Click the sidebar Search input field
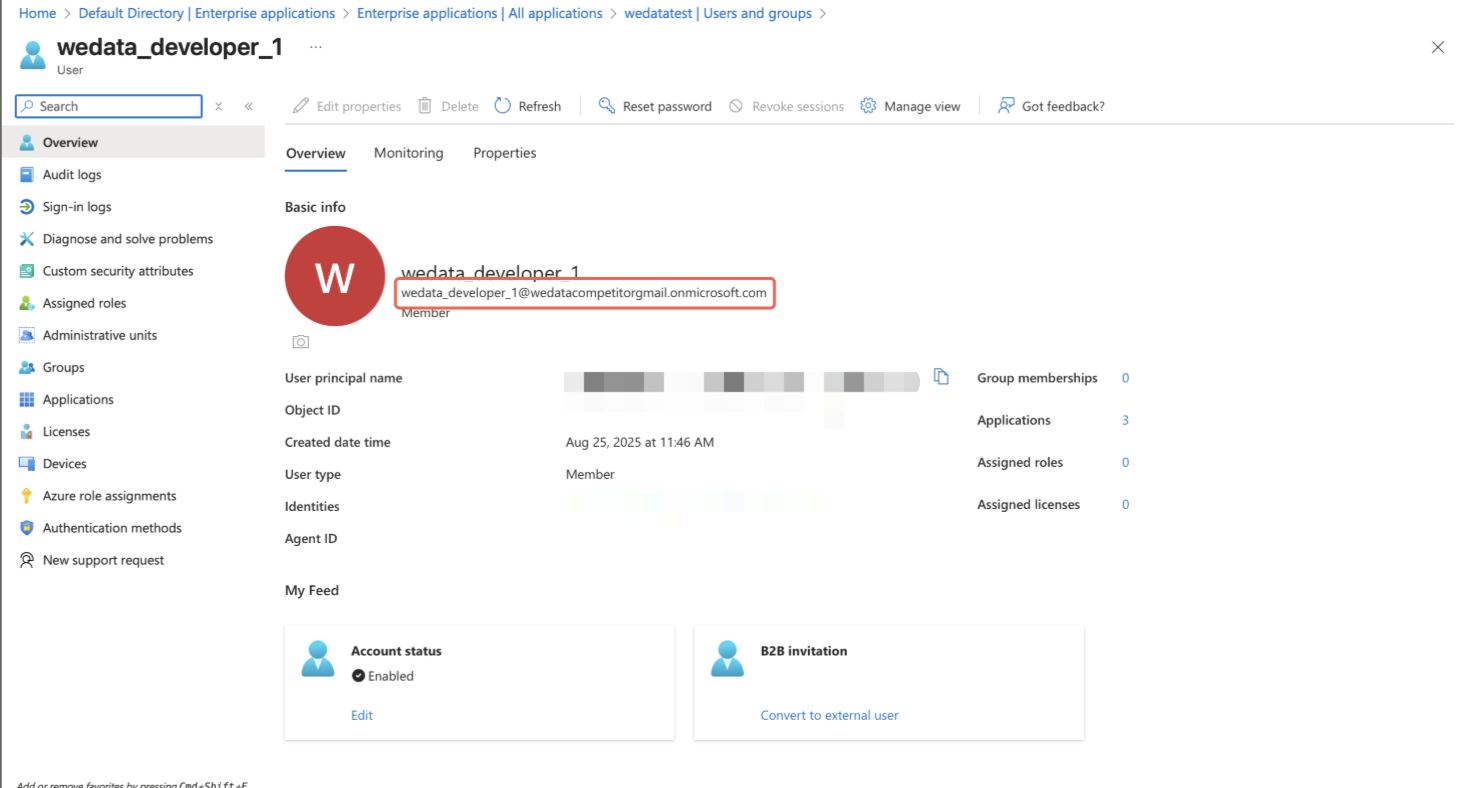The height and width of the screenshot is (788, 1460). point(109,106)
